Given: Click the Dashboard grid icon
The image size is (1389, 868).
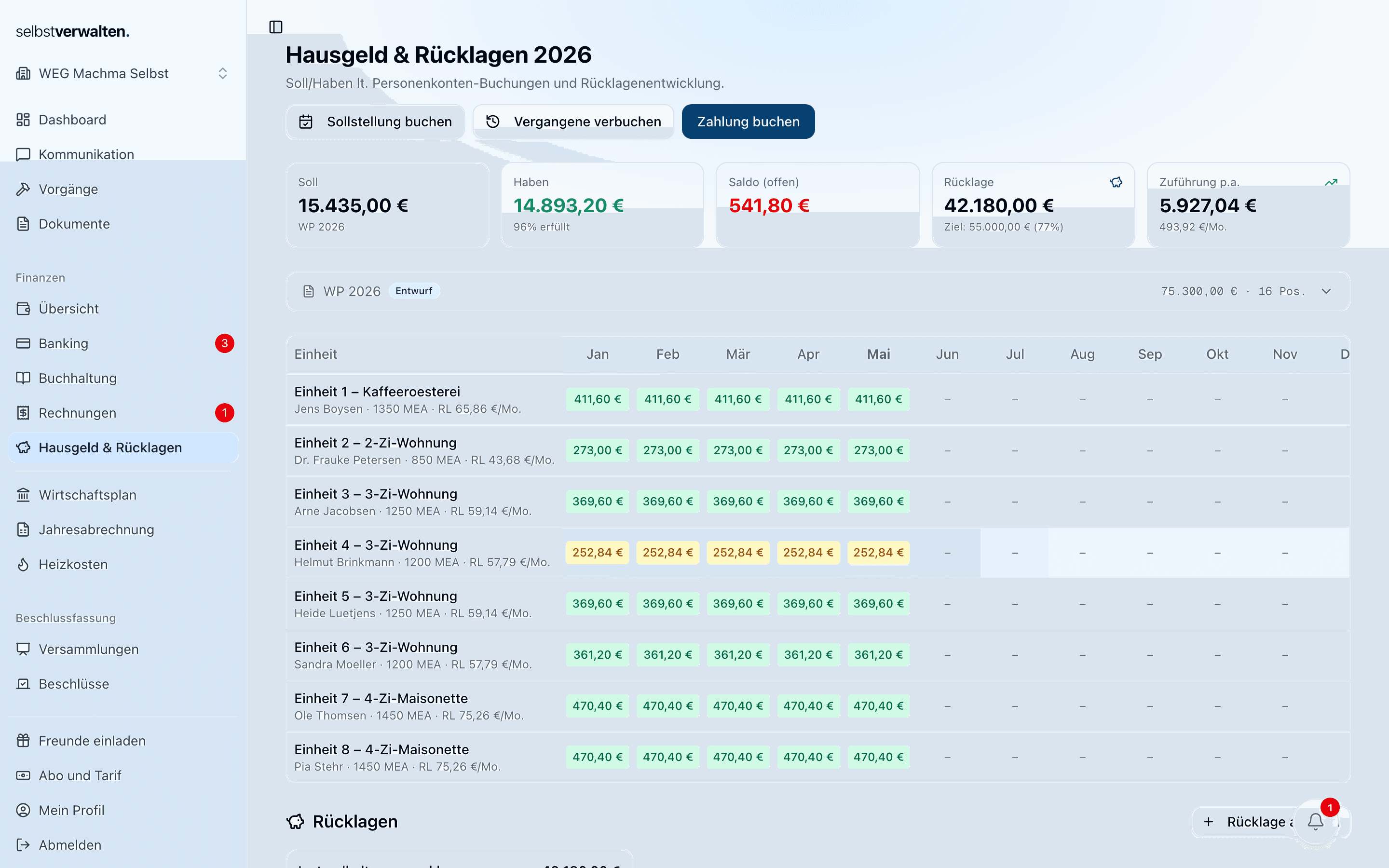Looking at the screenshot, I should [x=23, y=120].
